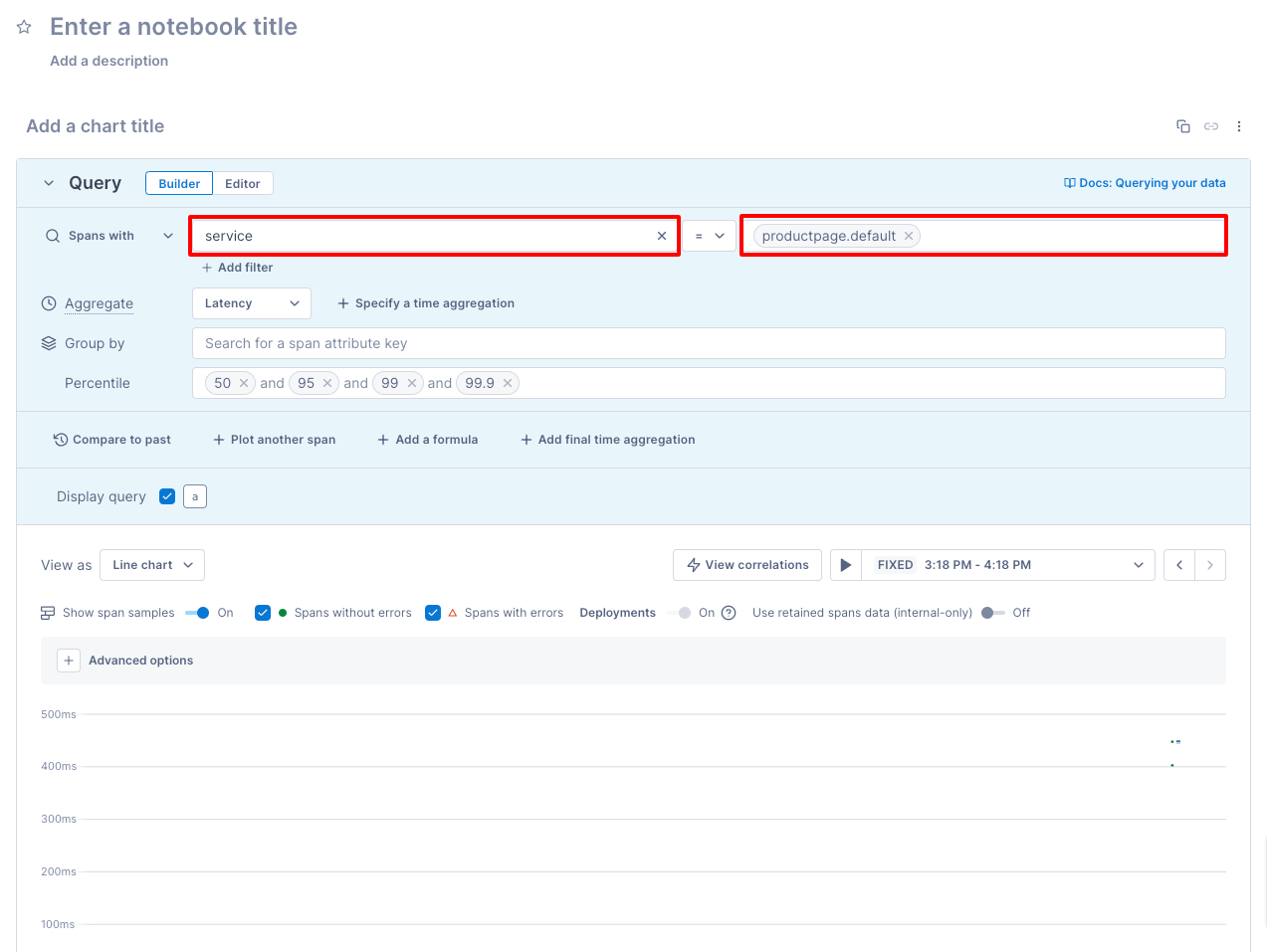Open the kebab menu for the chart
This screenshot has height=952, width=1267.
[1238, 126]
